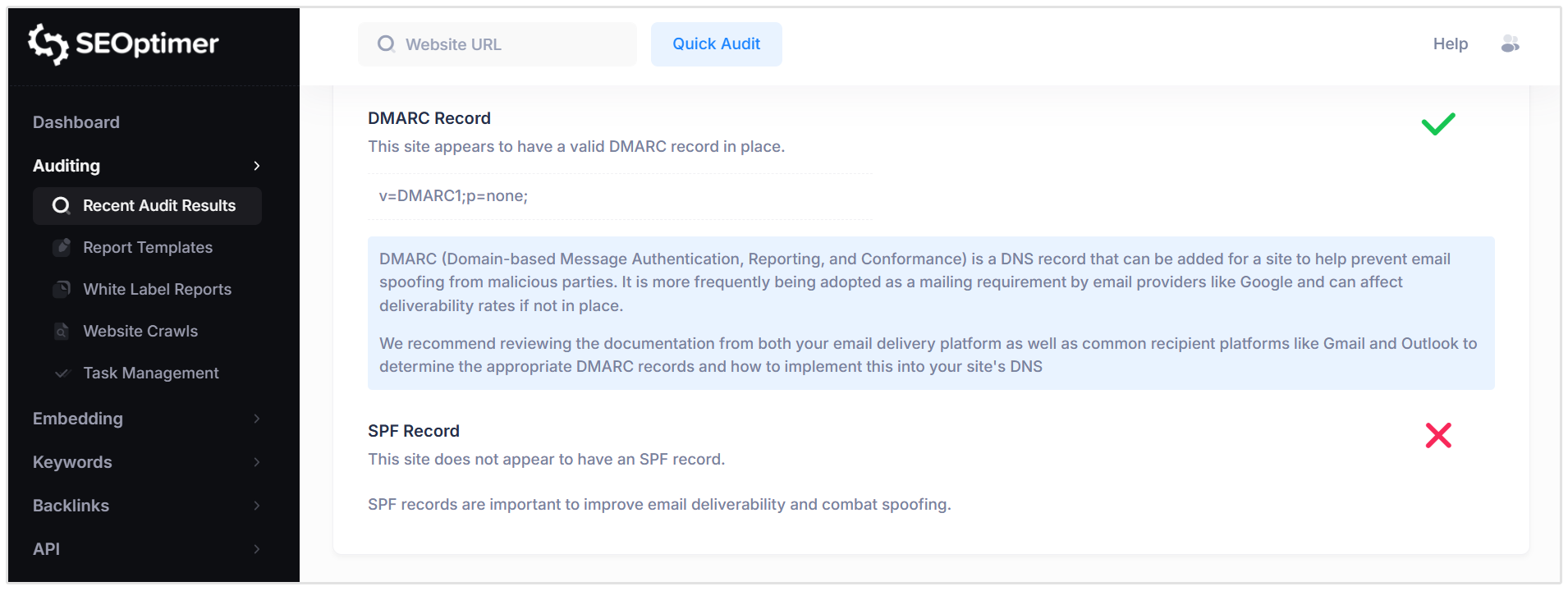Go to White Label Reports
This screenshot has height=591, width=1568.
coord(158,289)
